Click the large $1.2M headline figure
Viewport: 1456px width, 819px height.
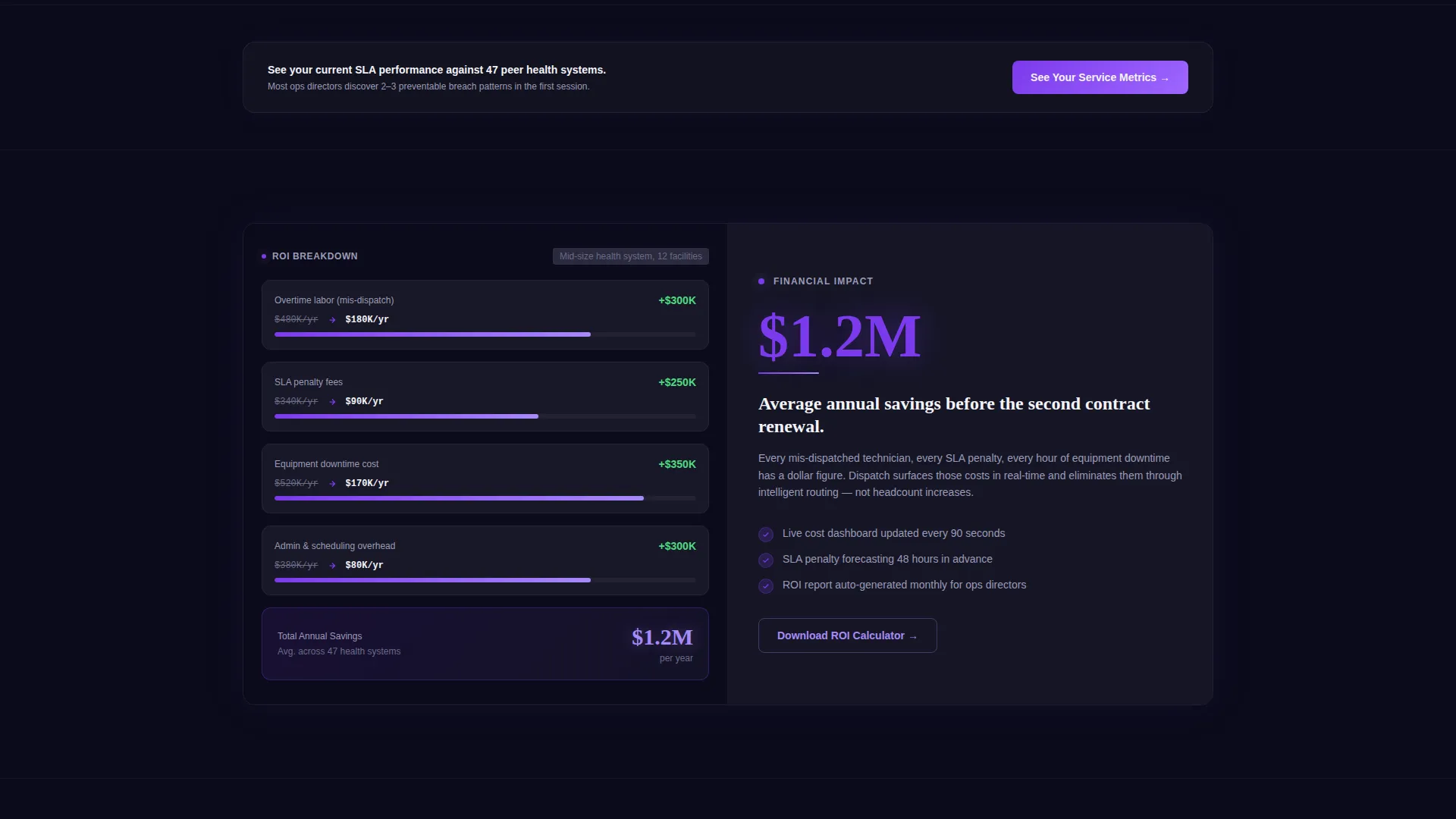click(839, 336)
